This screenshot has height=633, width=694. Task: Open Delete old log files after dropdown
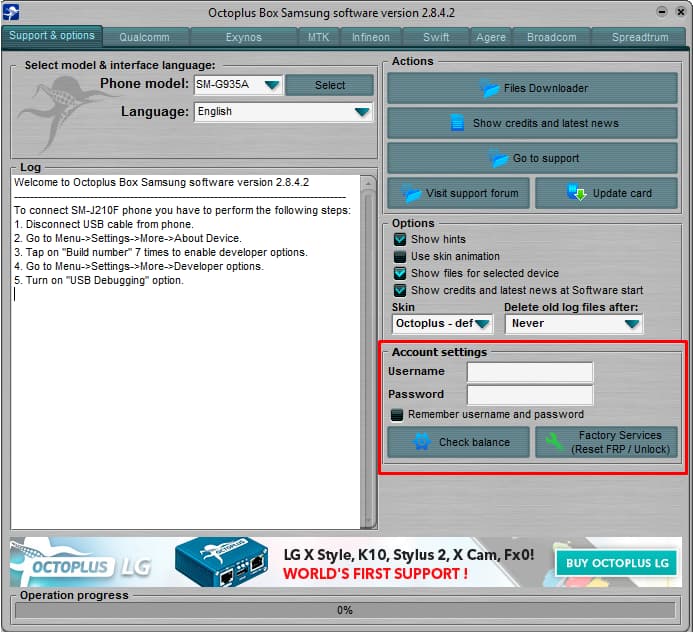coord(631,324)
